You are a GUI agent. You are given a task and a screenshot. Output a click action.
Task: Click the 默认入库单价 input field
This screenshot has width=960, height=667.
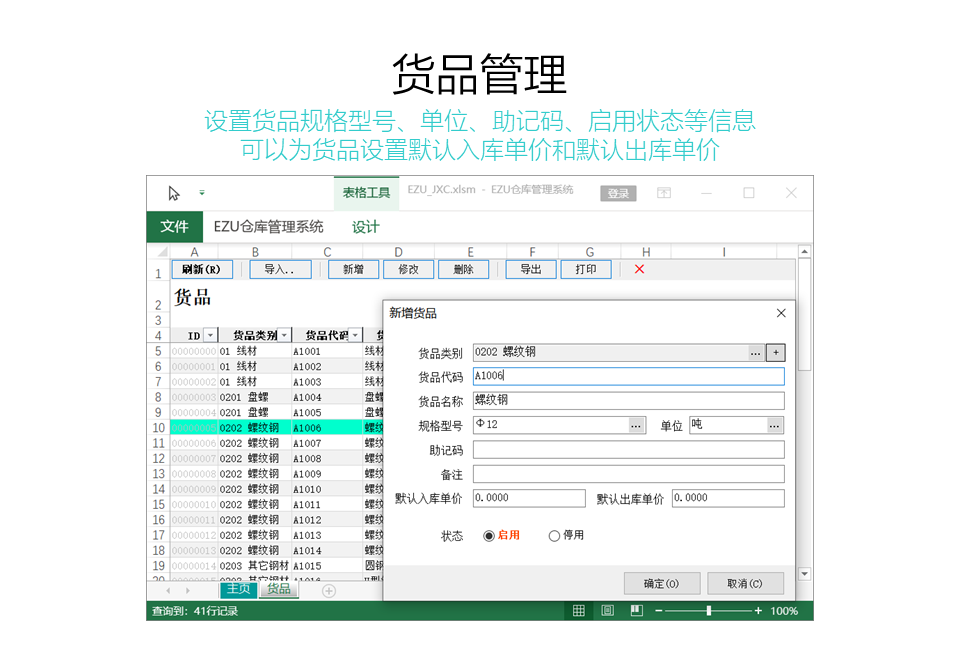click(x=529, y=499)
